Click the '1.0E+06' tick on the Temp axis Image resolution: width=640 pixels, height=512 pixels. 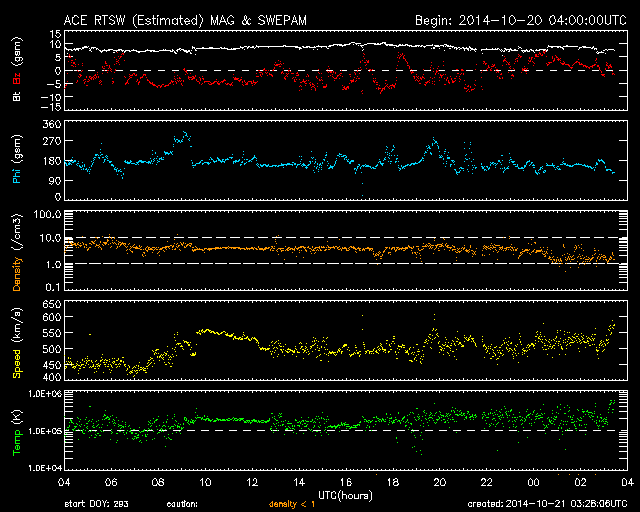[45, 394]
